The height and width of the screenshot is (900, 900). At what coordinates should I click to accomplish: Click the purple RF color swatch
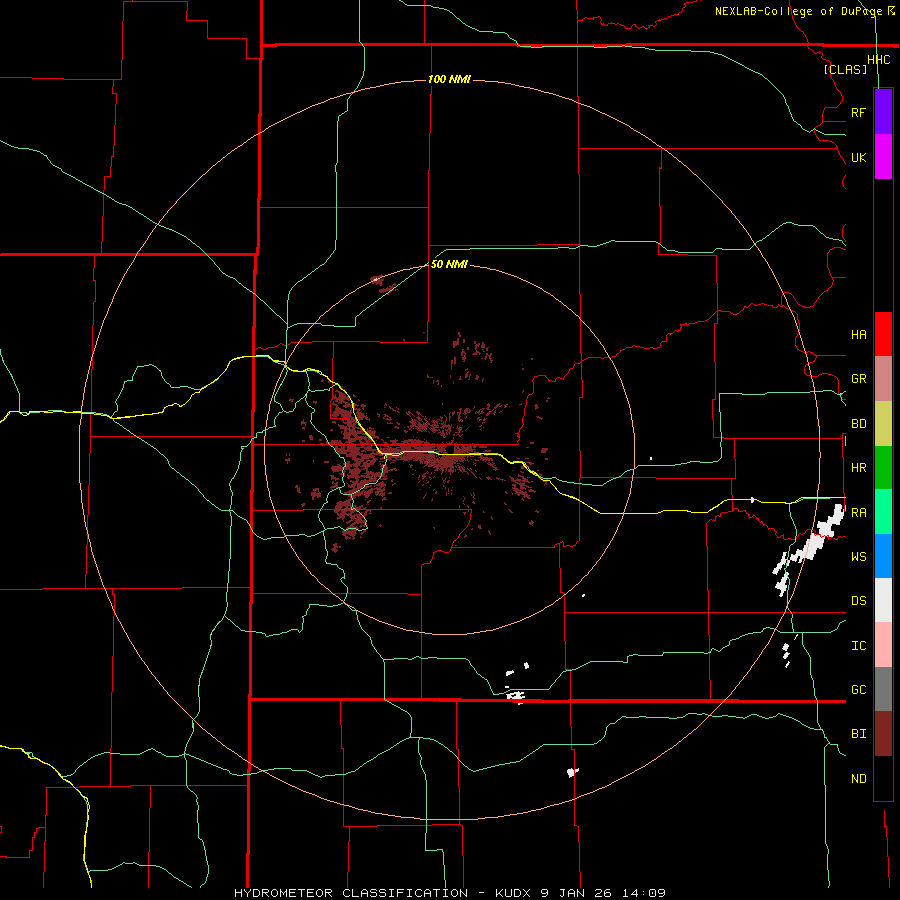click(883, 112)
